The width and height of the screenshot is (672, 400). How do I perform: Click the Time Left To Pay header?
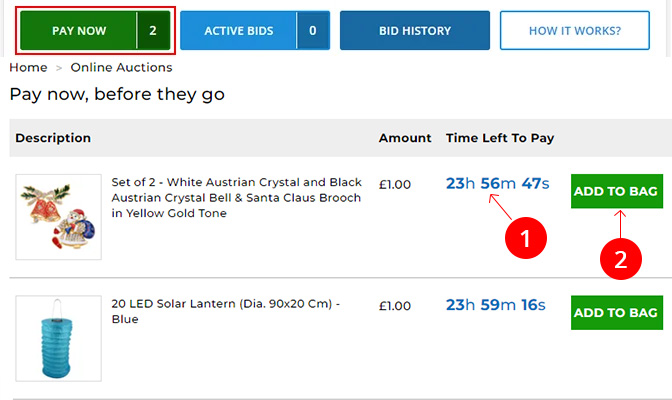(x=500, y=138)
